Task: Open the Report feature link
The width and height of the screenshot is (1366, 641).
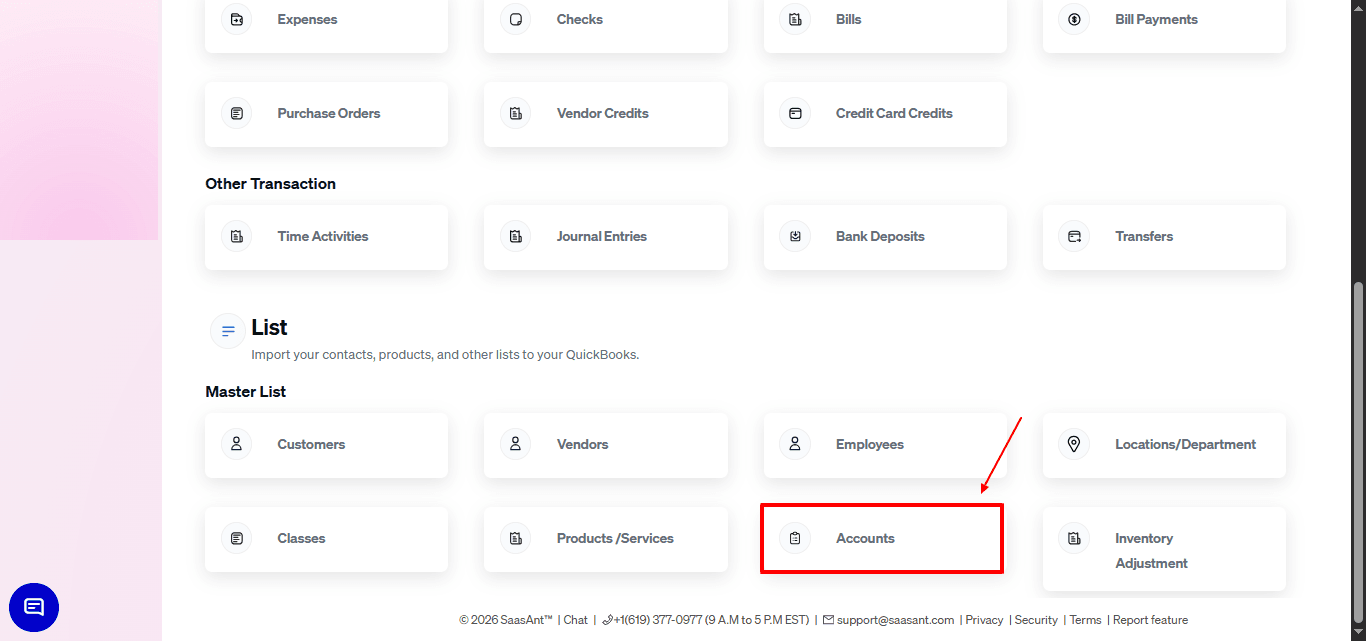Action: pyautogui.click(x=1150, y=619)
